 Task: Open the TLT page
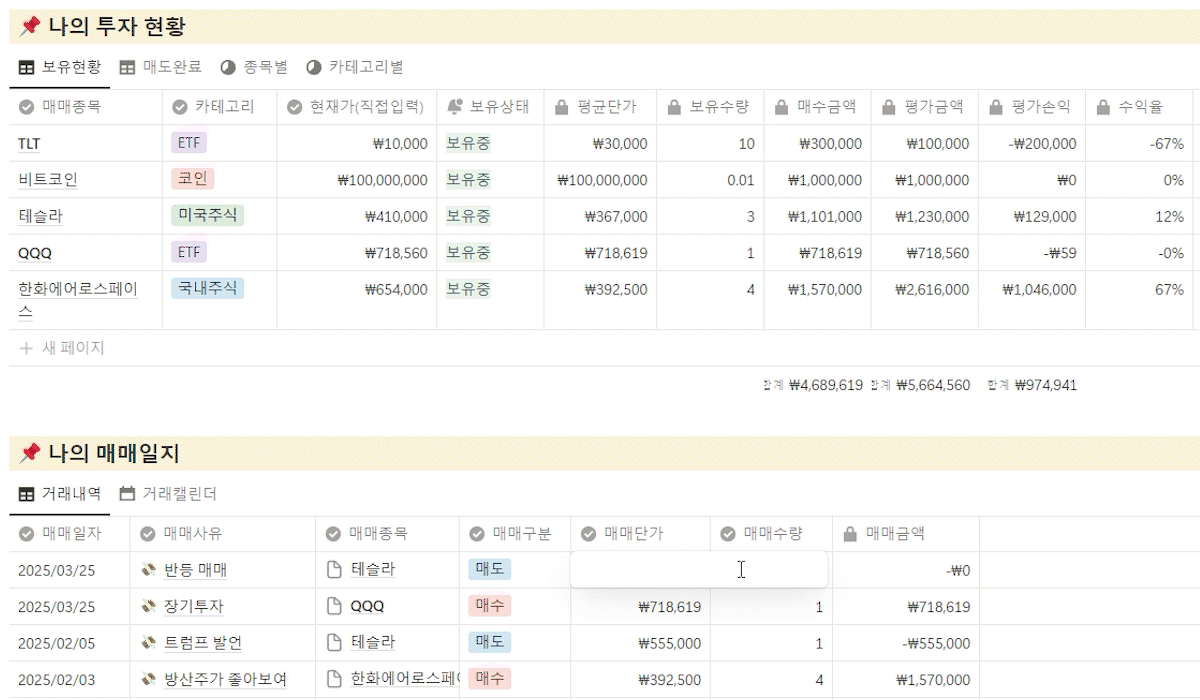pyautogui.click(x=29, y=144)
